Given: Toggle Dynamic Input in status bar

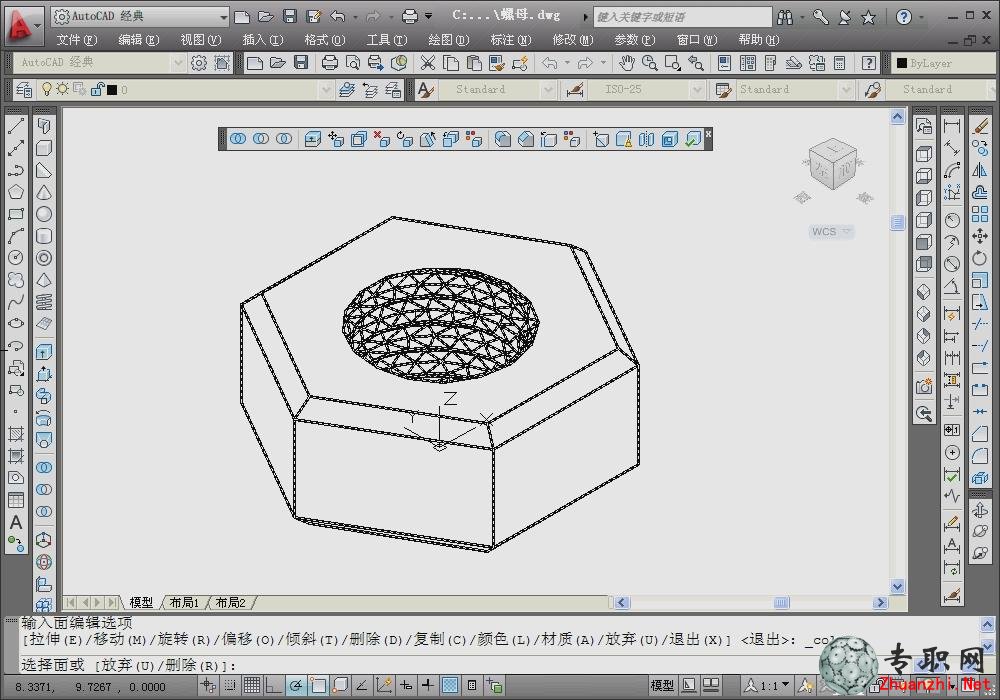Looking at the screenshot, I should click(406, 685).
